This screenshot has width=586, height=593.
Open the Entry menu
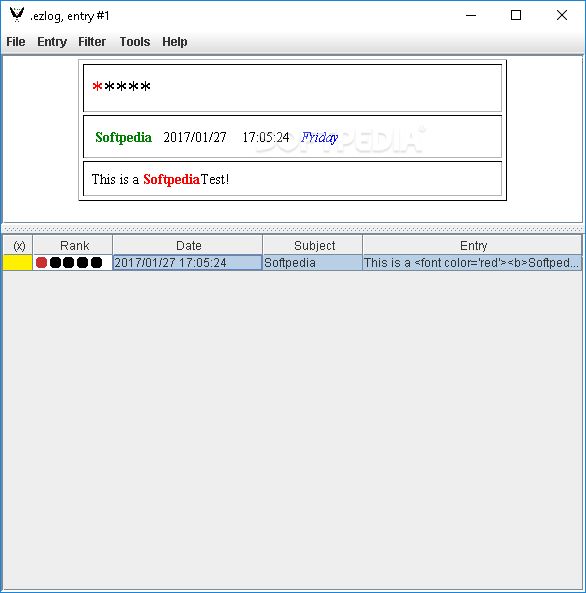click(52, 42)
